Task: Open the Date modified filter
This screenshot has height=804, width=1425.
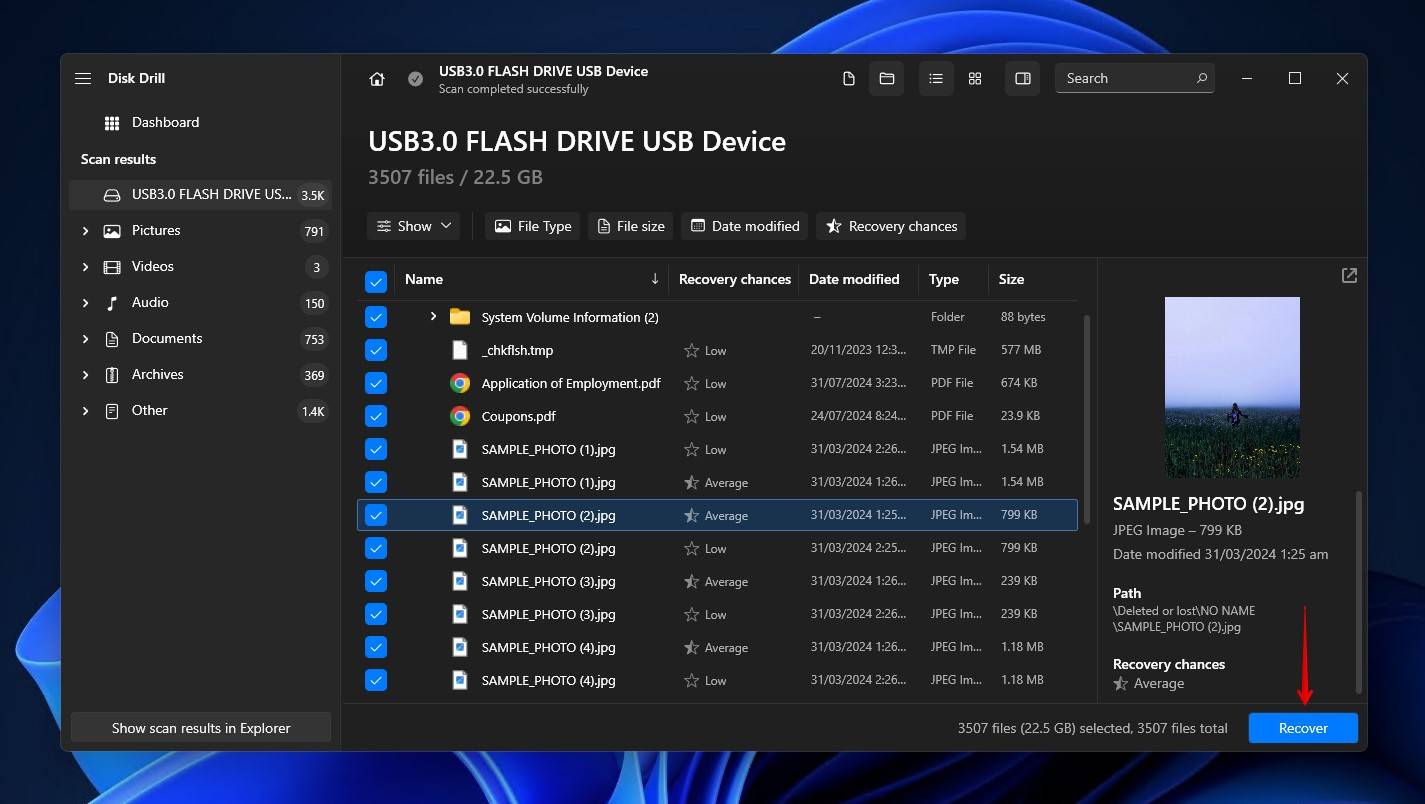Action: [745, 226]
